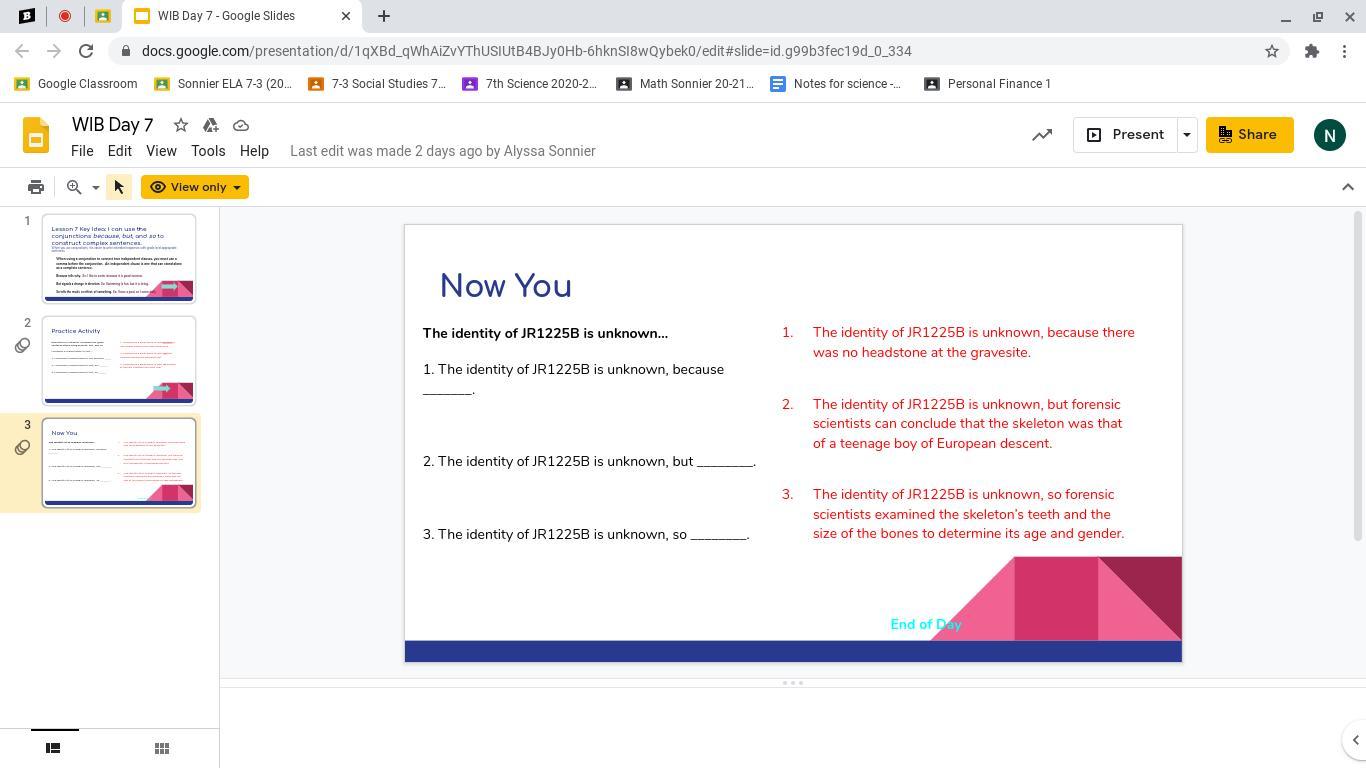The image size is (1366, 768).
Task: Click the Now You slide heading
Action: coord(506,286)
